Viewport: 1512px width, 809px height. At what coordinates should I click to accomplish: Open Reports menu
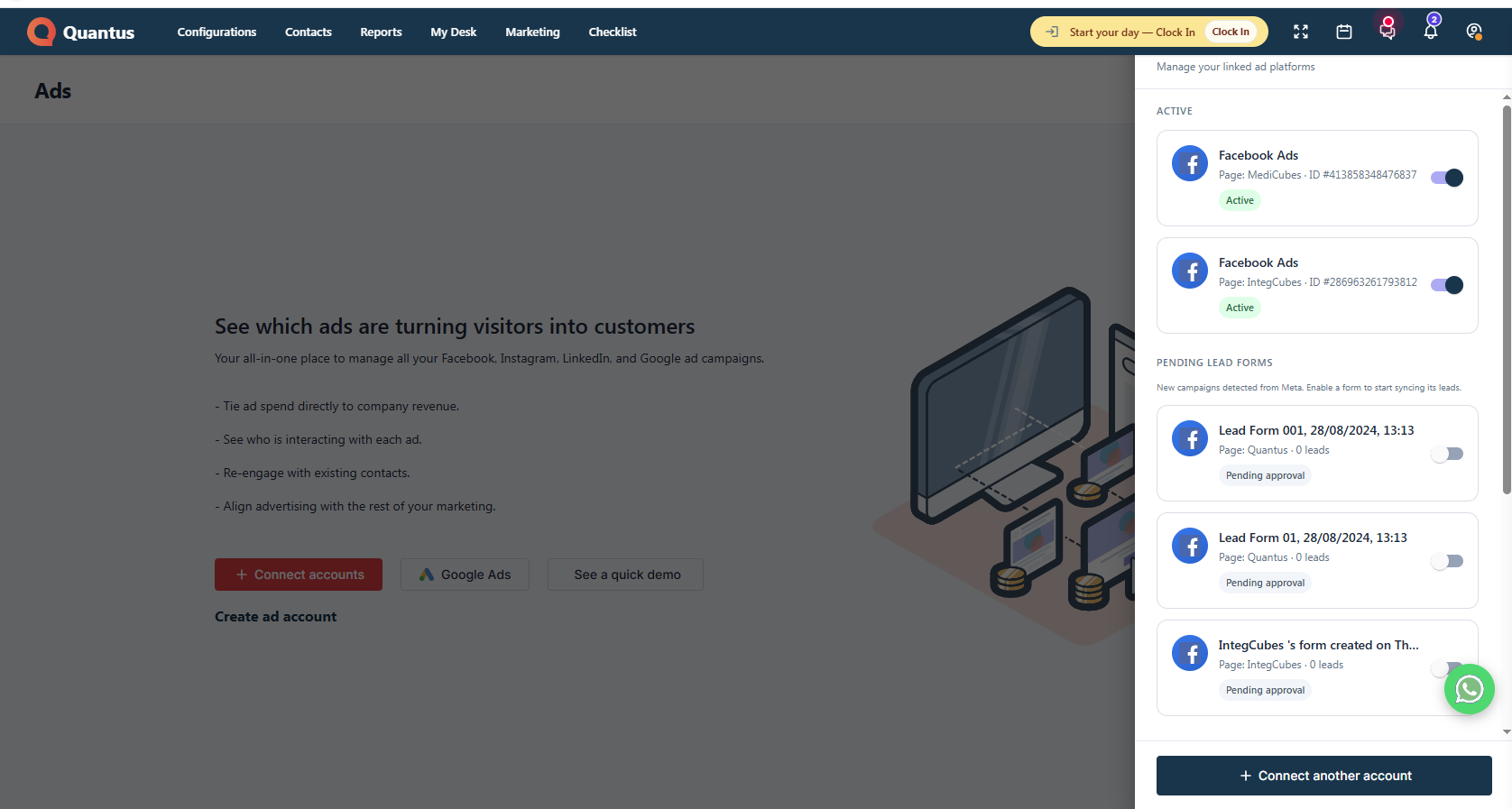click(x=381, y=32)
